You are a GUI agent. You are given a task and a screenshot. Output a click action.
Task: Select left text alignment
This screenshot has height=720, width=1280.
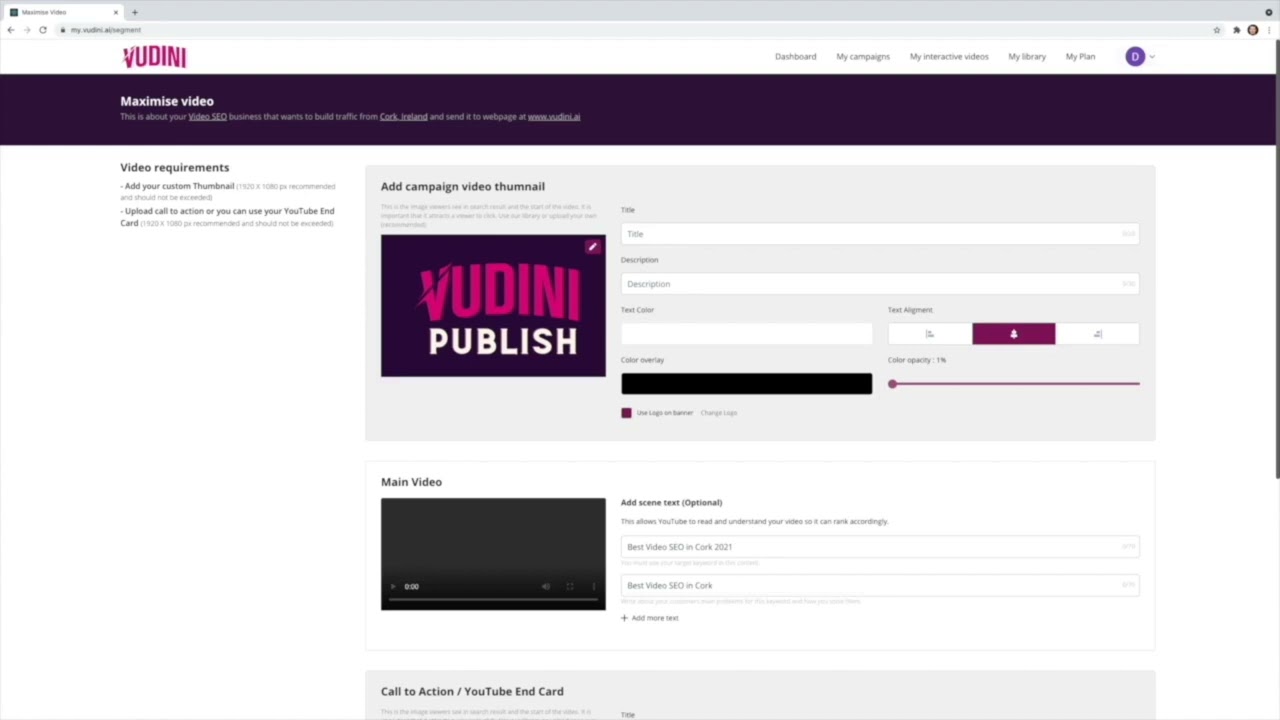[929, 334]
